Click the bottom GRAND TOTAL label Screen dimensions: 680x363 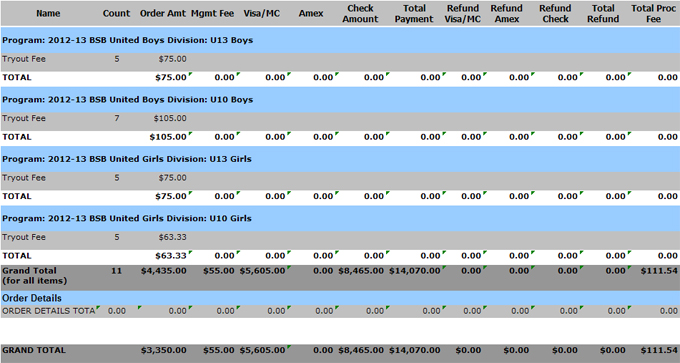34,350
